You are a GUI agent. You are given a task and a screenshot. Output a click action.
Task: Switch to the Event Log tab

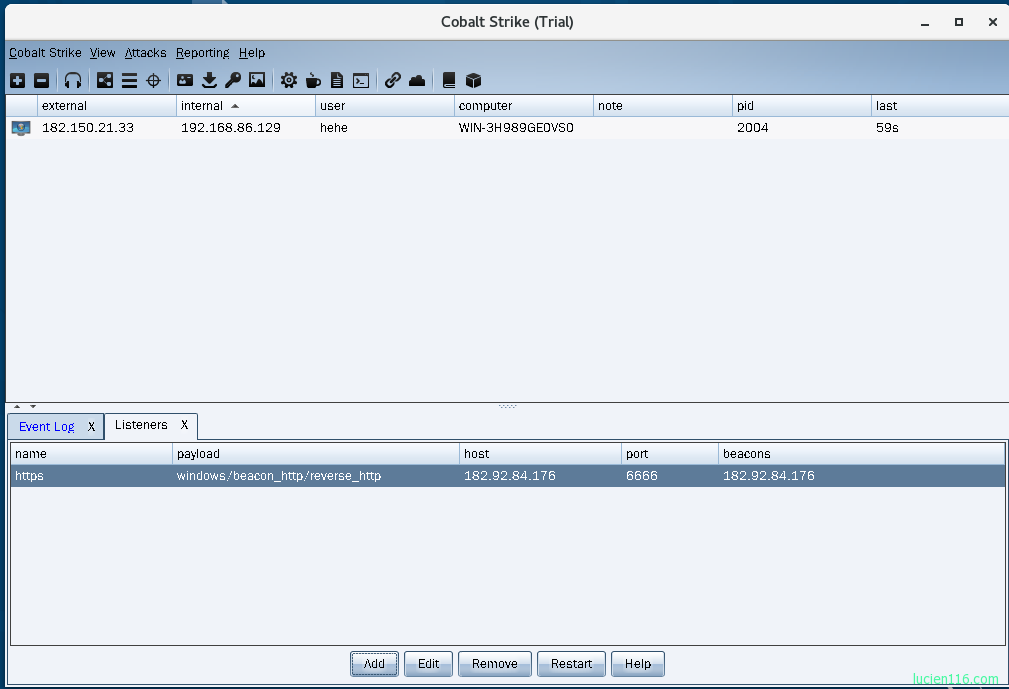click(x=46, y=427)
